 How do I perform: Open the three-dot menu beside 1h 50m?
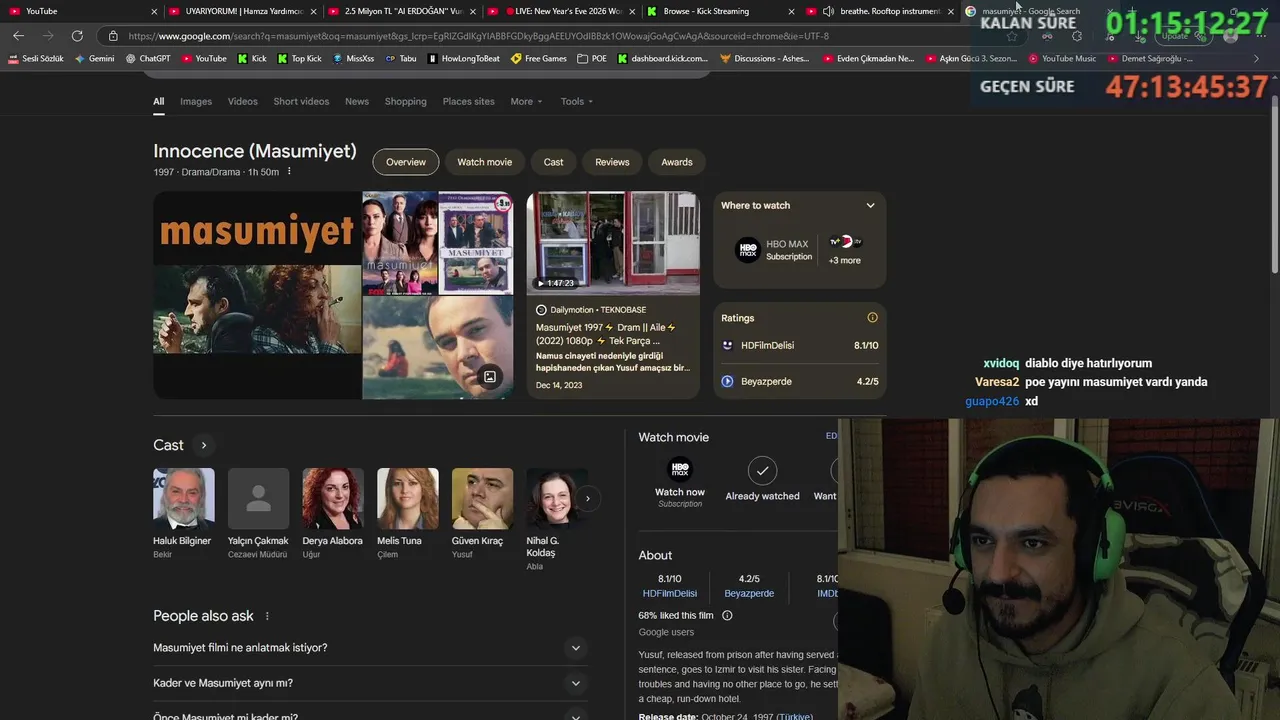(289, 172)
